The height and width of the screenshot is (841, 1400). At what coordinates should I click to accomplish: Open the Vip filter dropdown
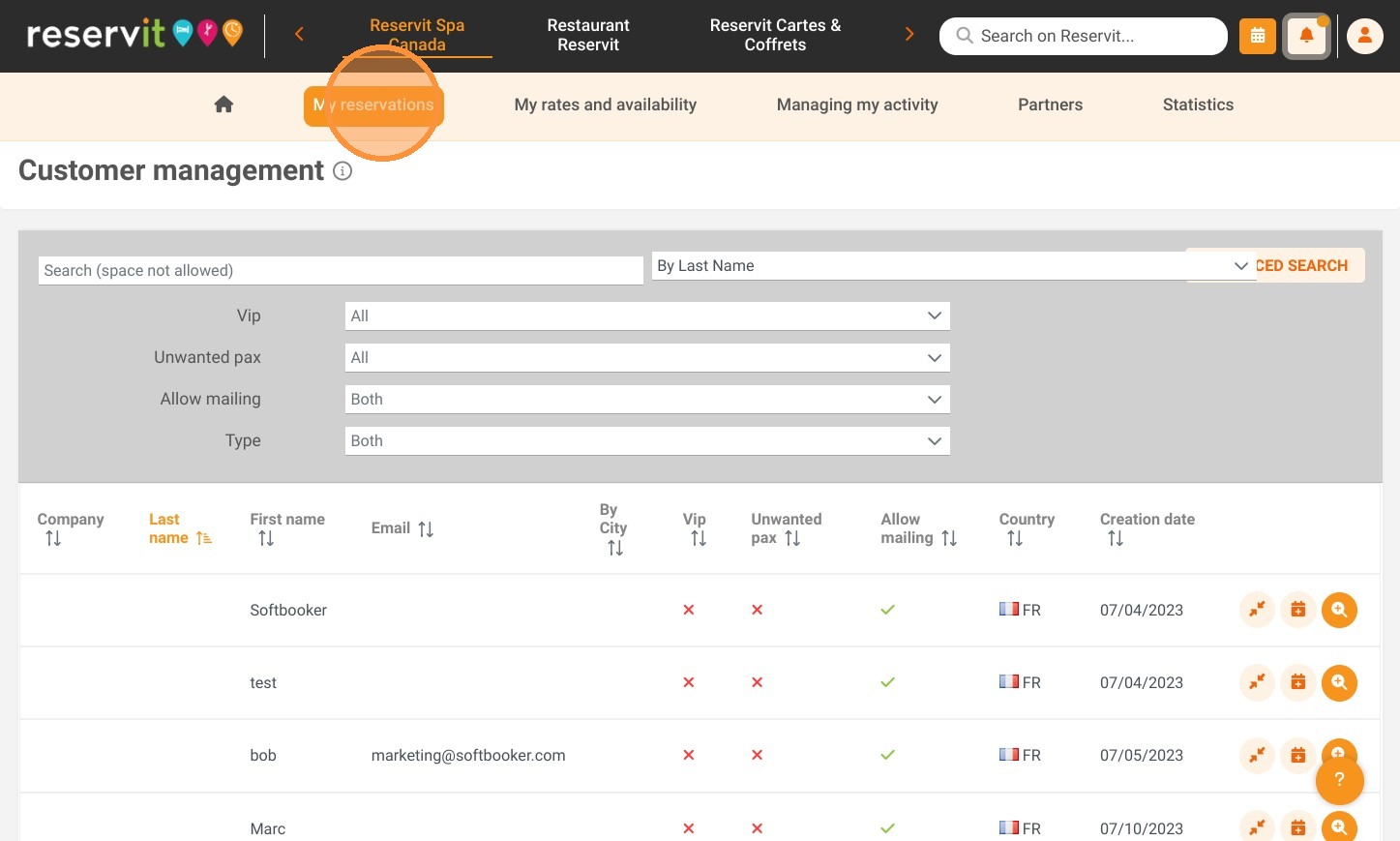(647, 315)
